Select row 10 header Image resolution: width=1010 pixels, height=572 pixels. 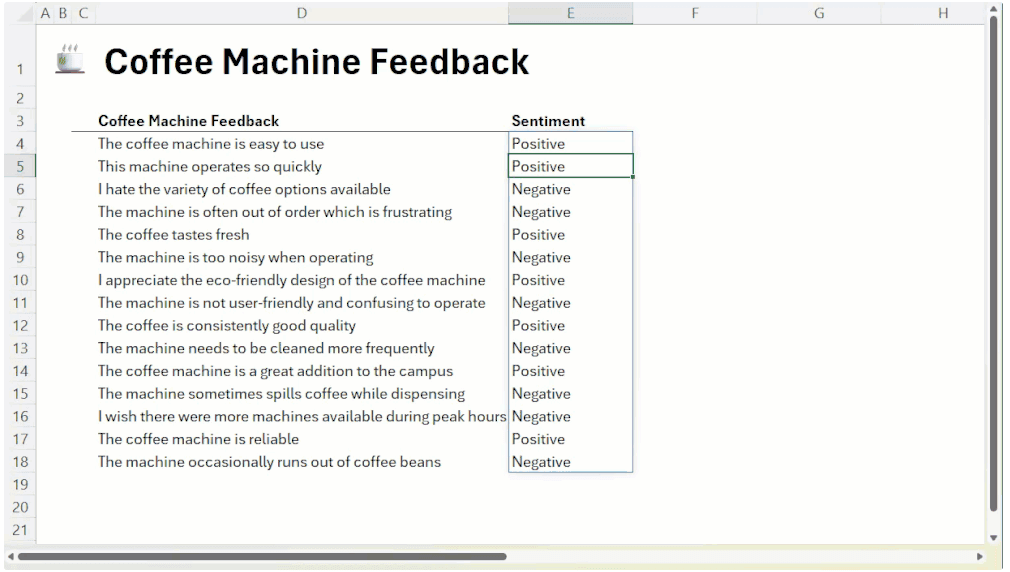pyautogui.click(x=20, y=280)
